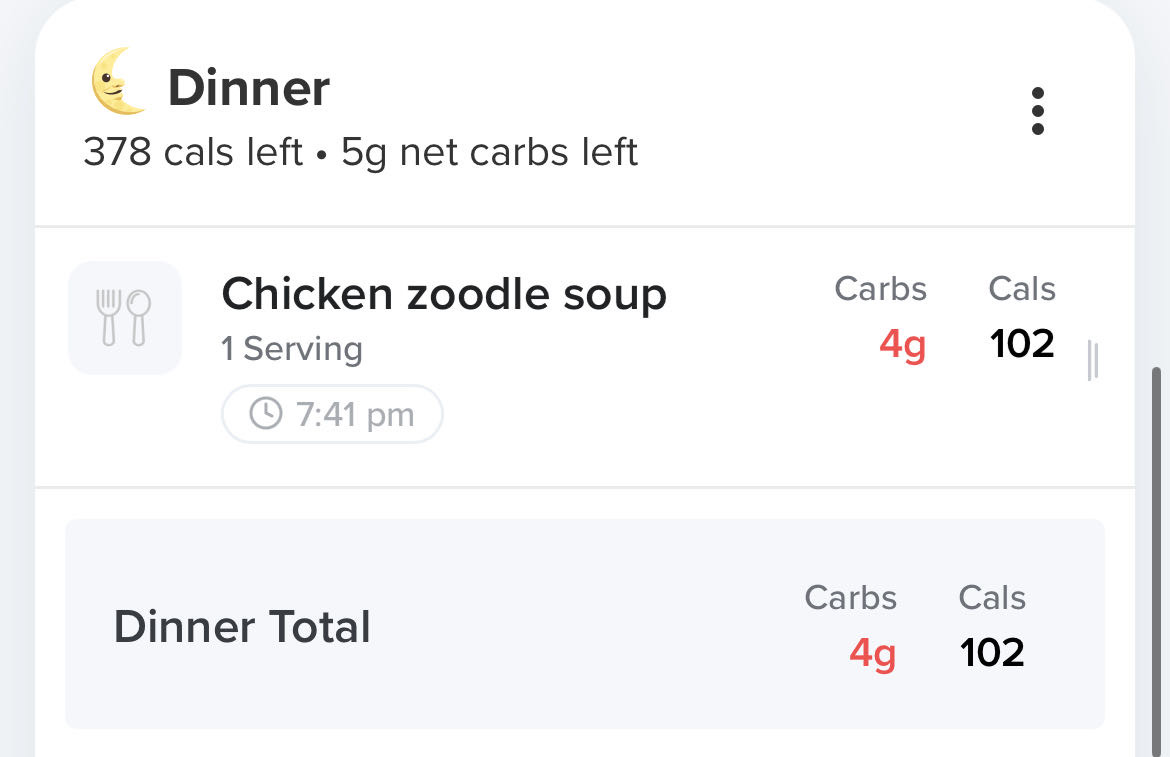
Task: Tap the fork and spoon food thumbnail
Action: tap(125, 318)
